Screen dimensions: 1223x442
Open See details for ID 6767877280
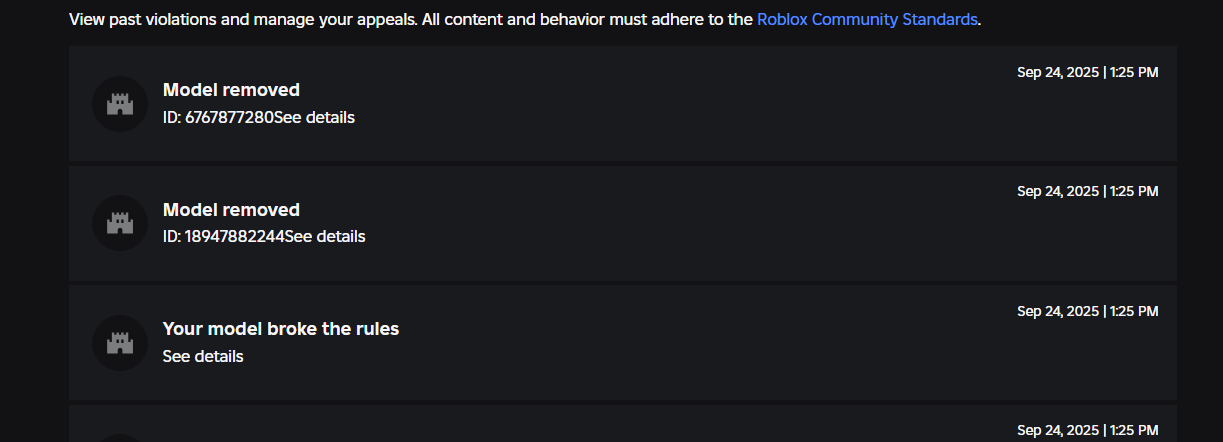pos(314,117)
